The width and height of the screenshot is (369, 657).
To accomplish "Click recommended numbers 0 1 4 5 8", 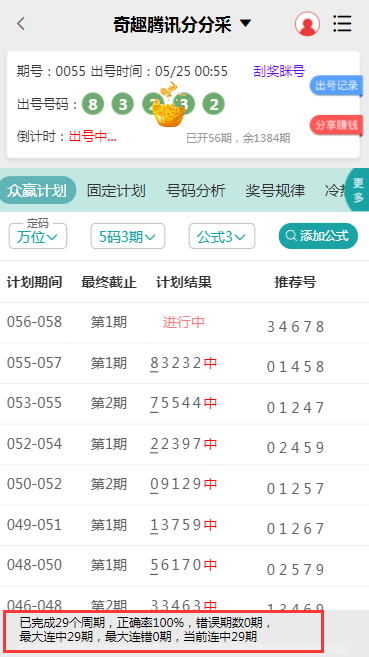I will tap(296, 367).
